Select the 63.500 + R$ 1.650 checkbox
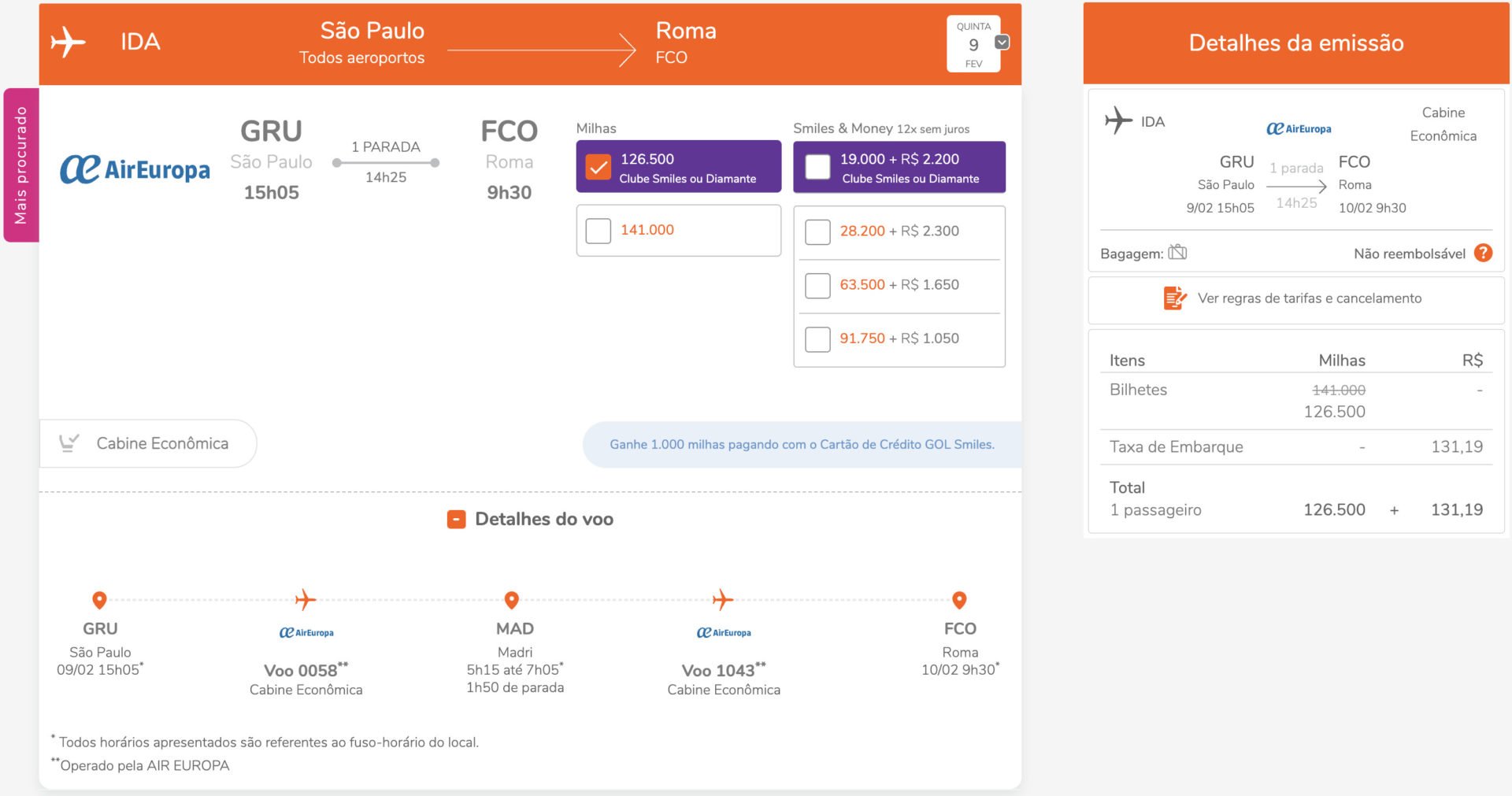The width and height of the screenshot is (1512, 796). point(817,285)
